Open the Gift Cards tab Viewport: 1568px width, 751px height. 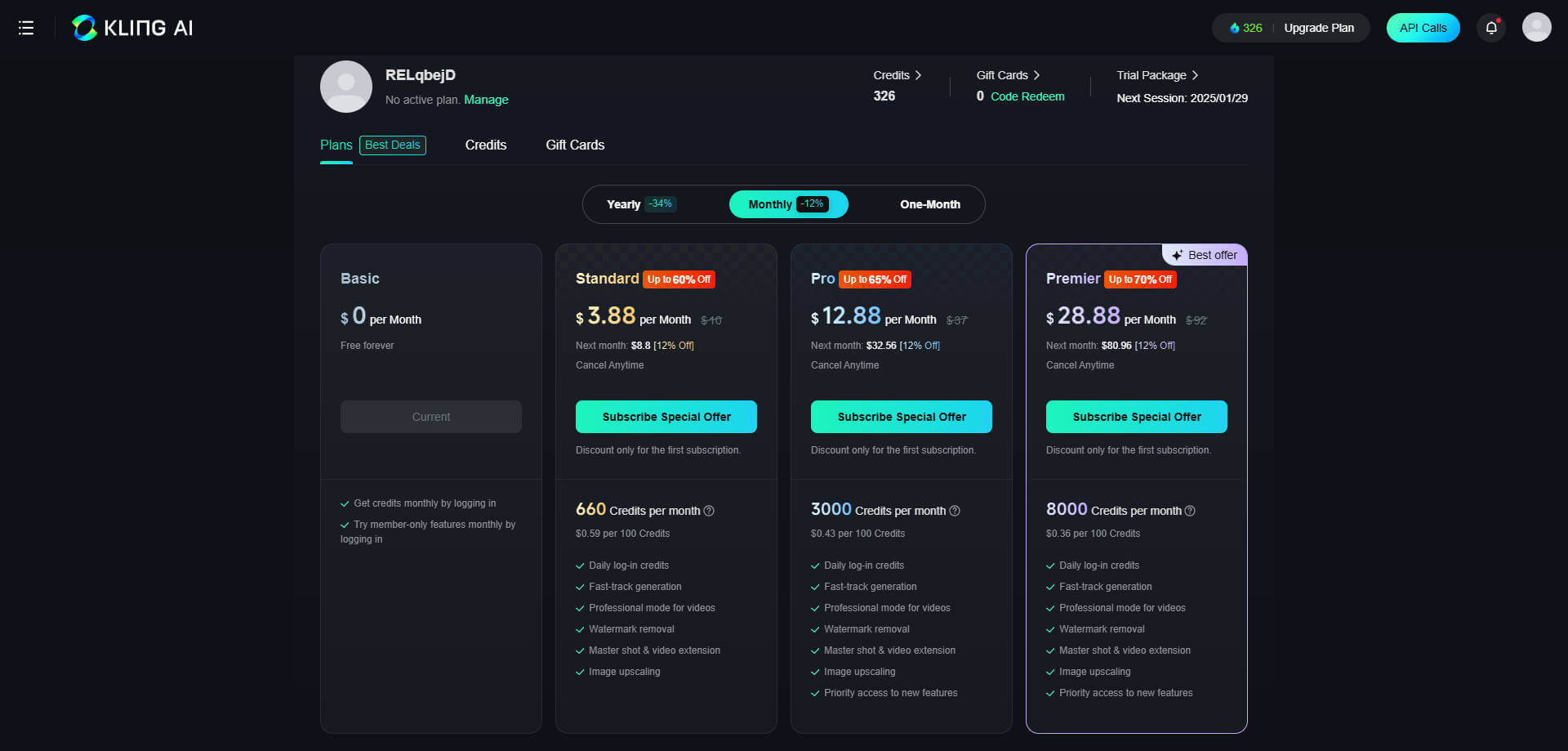[x=575, y=145]
